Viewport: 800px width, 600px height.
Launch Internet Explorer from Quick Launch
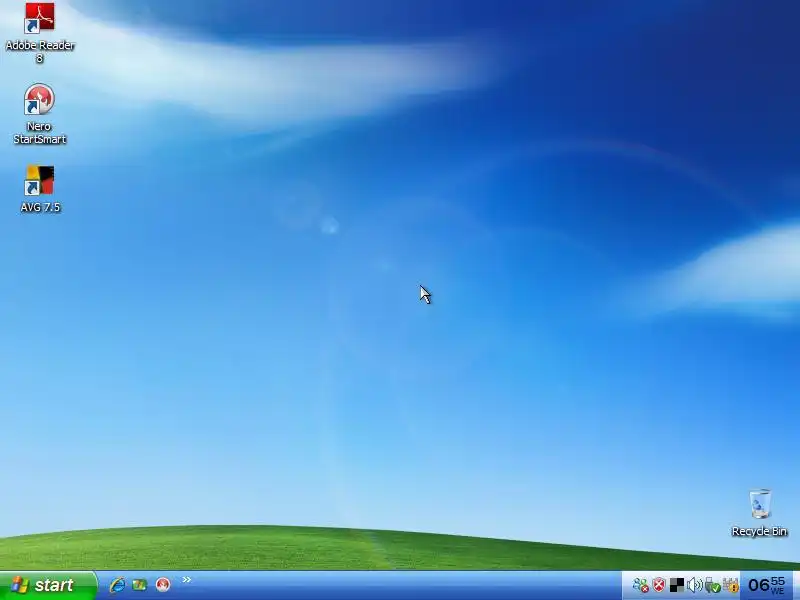pos(117,585)
